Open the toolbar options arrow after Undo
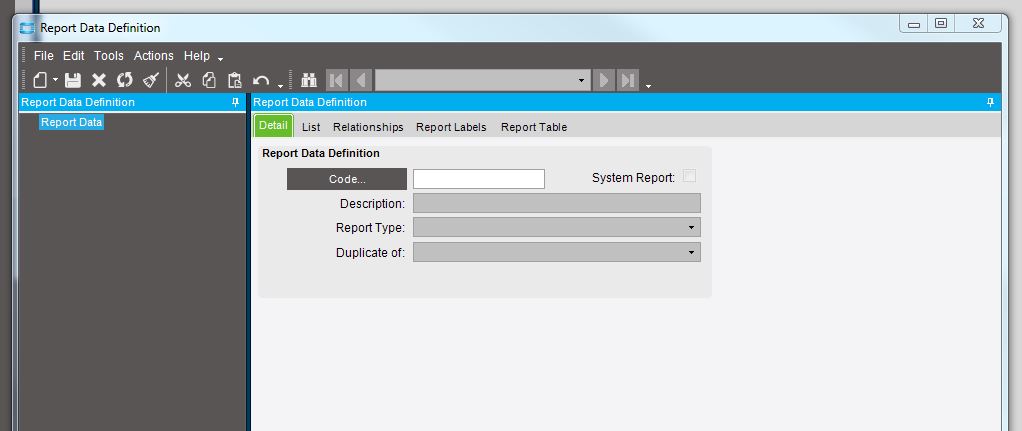Viewport: 1022px width, 431px height. coord(280,86)
